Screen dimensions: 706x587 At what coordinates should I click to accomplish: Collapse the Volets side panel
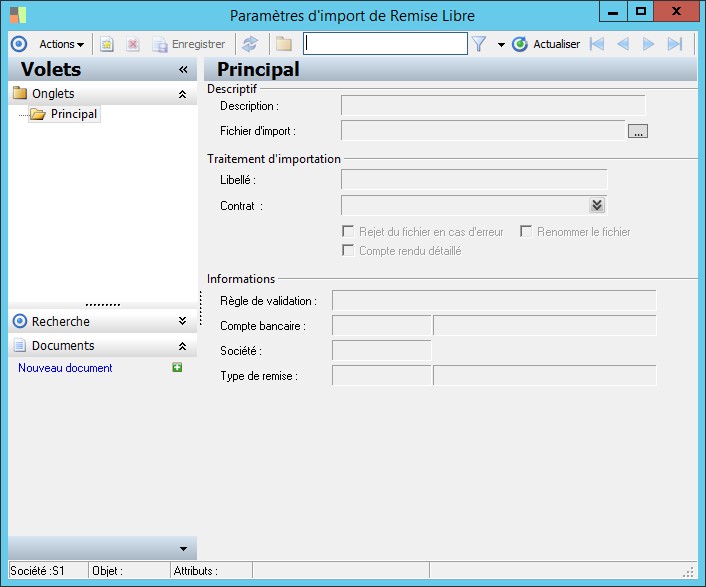pos(183,69)
